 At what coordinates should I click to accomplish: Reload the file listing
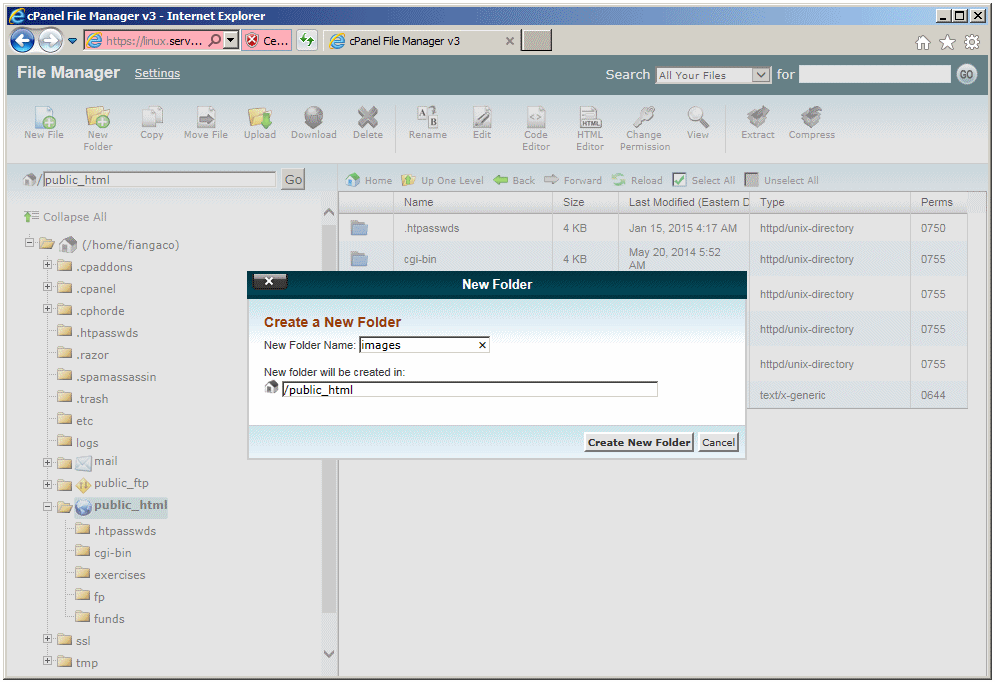point(637,180)
